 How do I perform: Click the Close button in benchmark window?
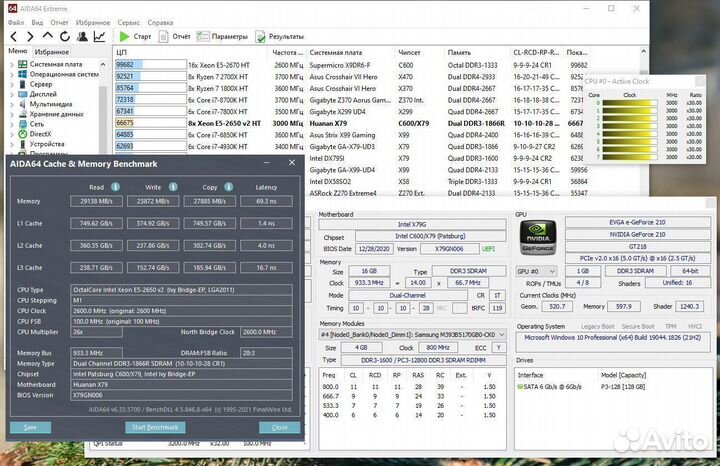pos(279,427)
